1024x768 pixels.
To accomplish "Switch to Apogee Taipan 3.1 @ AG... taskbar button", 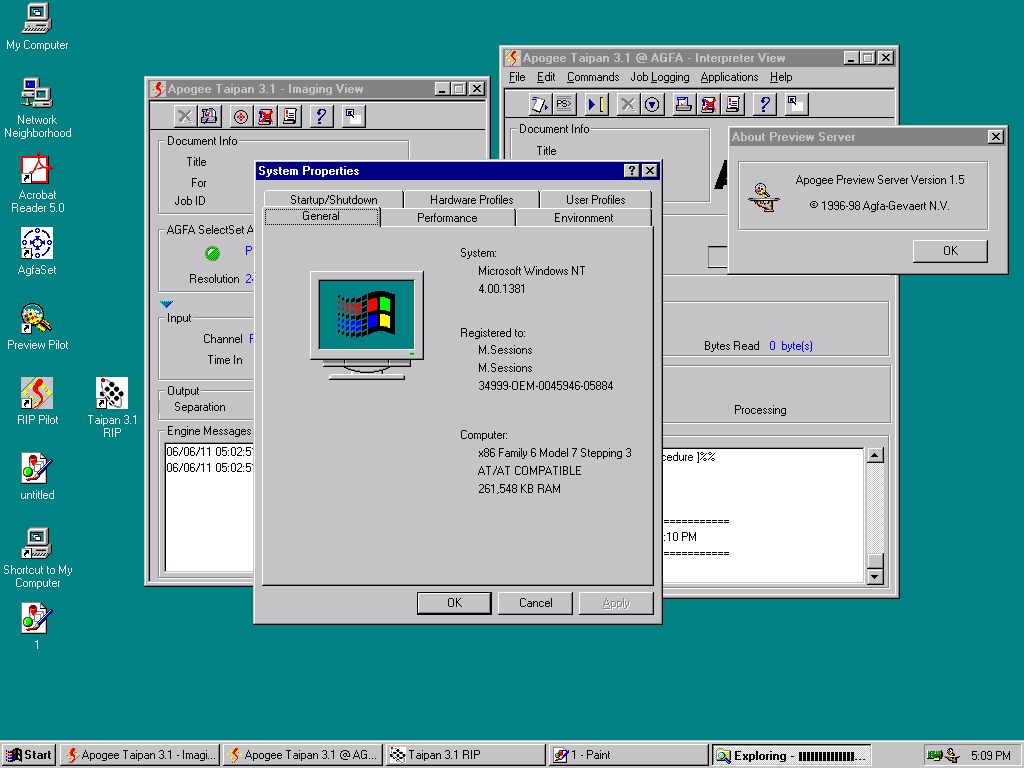I will 303,755.
